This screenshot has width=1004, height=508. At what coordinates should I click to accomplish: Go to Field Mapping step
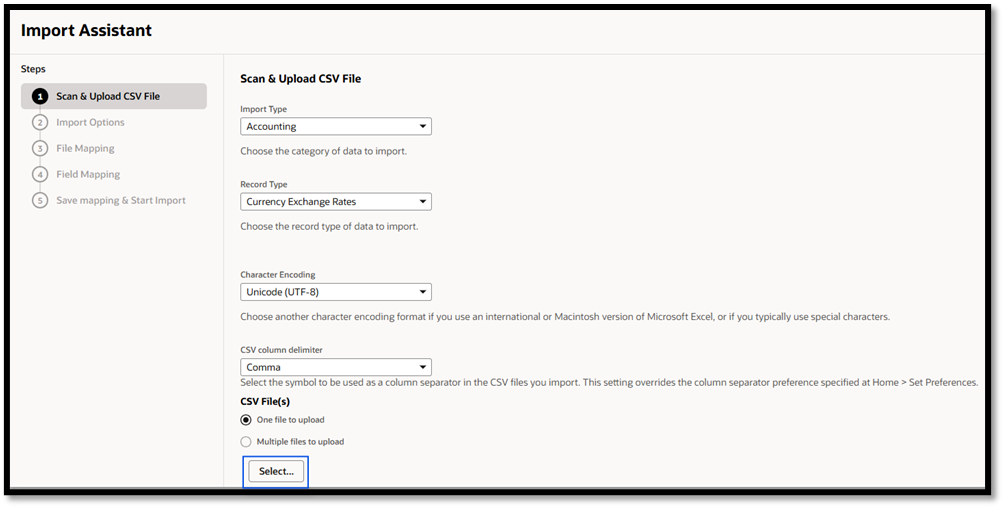[88, 174]
